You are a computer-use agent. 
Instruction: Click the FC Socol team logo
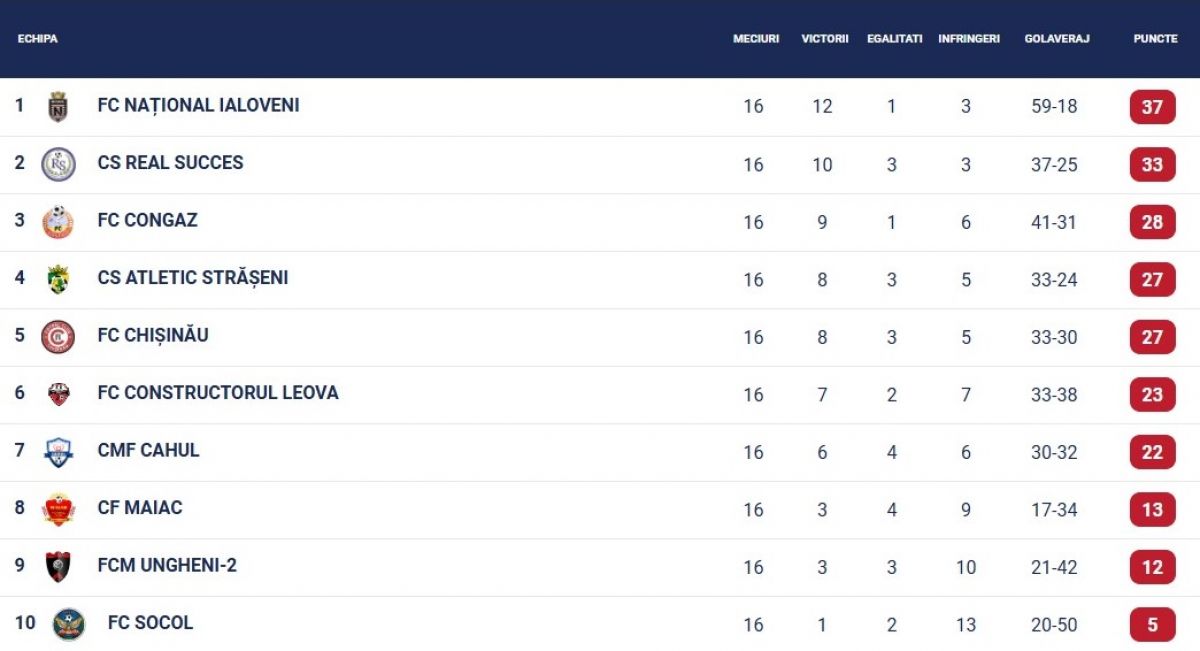68,624
